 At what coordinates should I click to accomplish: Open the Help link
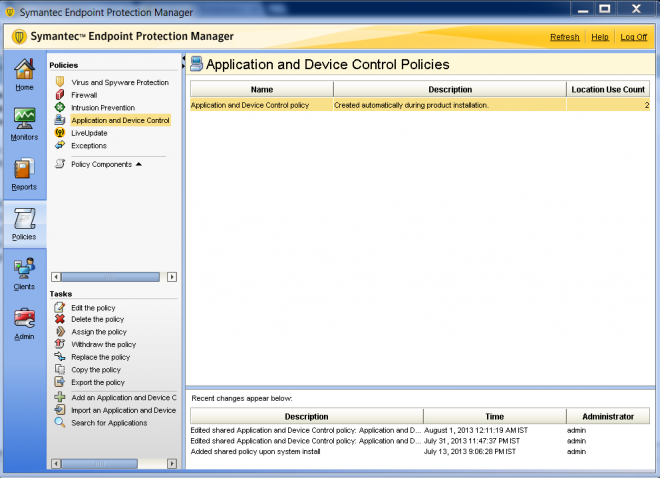click(x=600, y=37)
